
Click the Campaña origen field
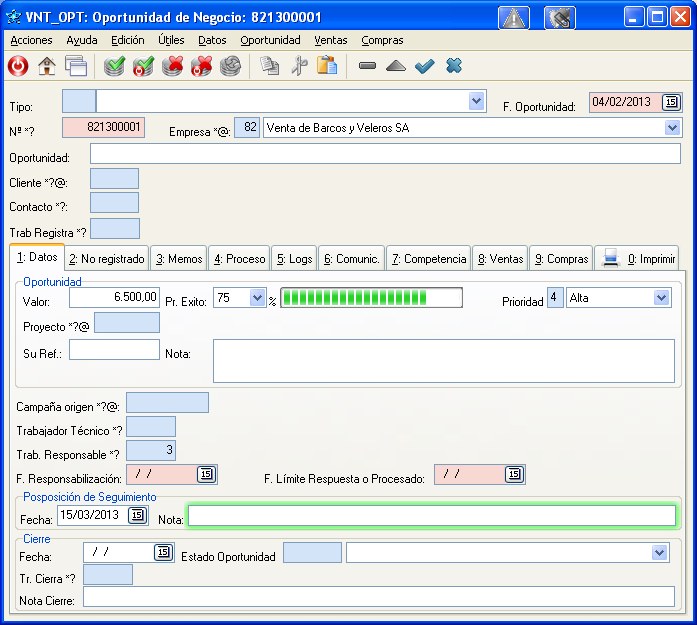pyautogui.click(x=167, y=403)
